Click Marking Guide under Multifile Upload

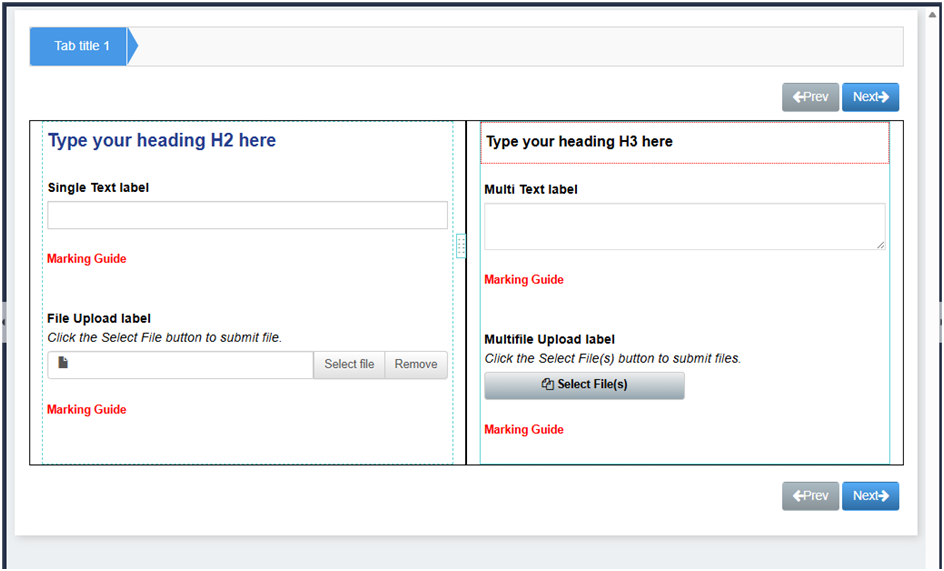[x=524, y=430]
